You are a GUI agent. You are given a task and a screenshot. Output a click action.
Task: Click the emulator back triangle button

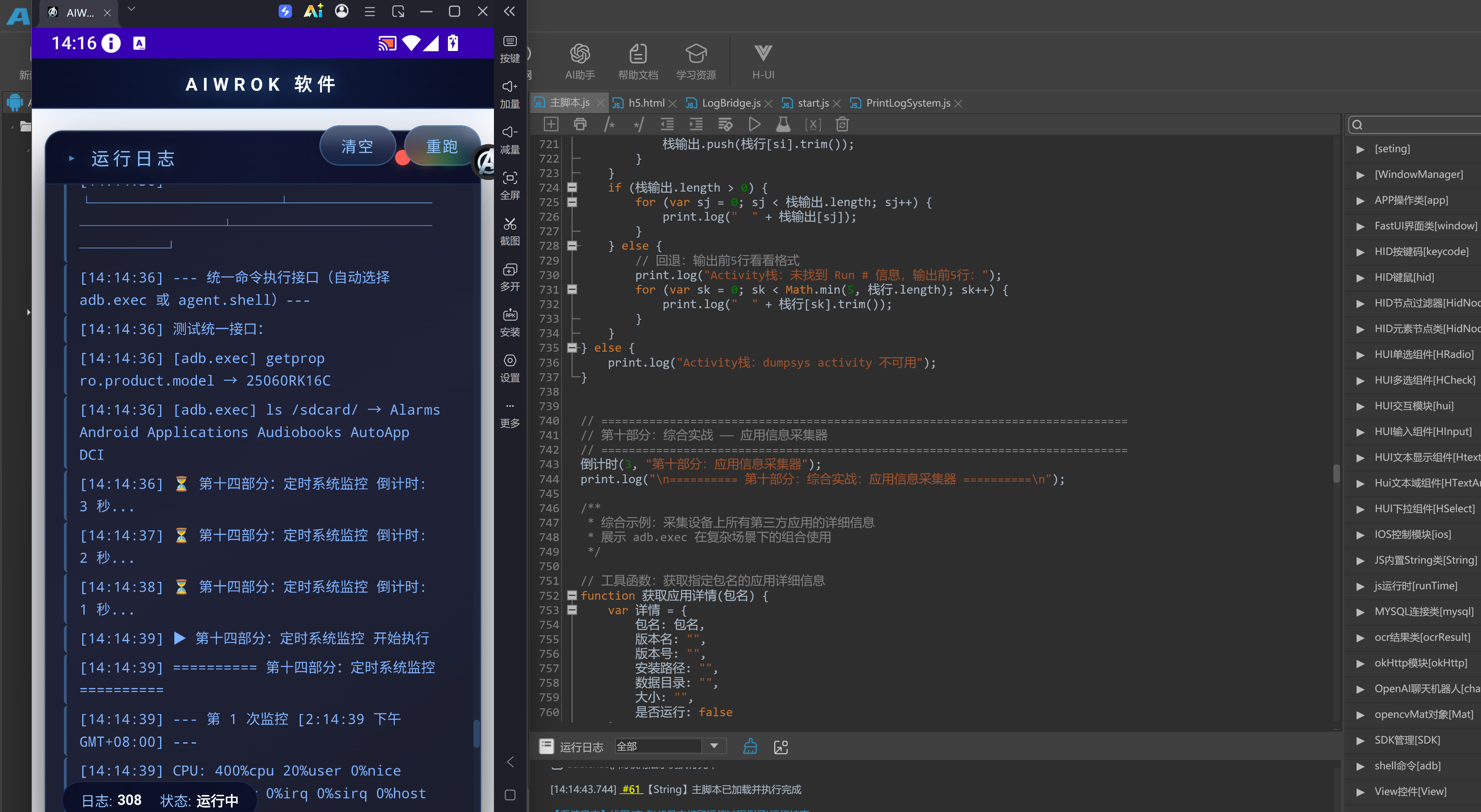[x=509, y=761]
